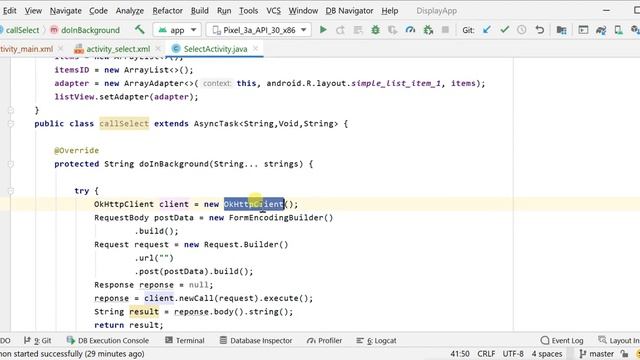Open the Window menu
Image resolution: width=640 pixels, height=360 pixels.
303,11
